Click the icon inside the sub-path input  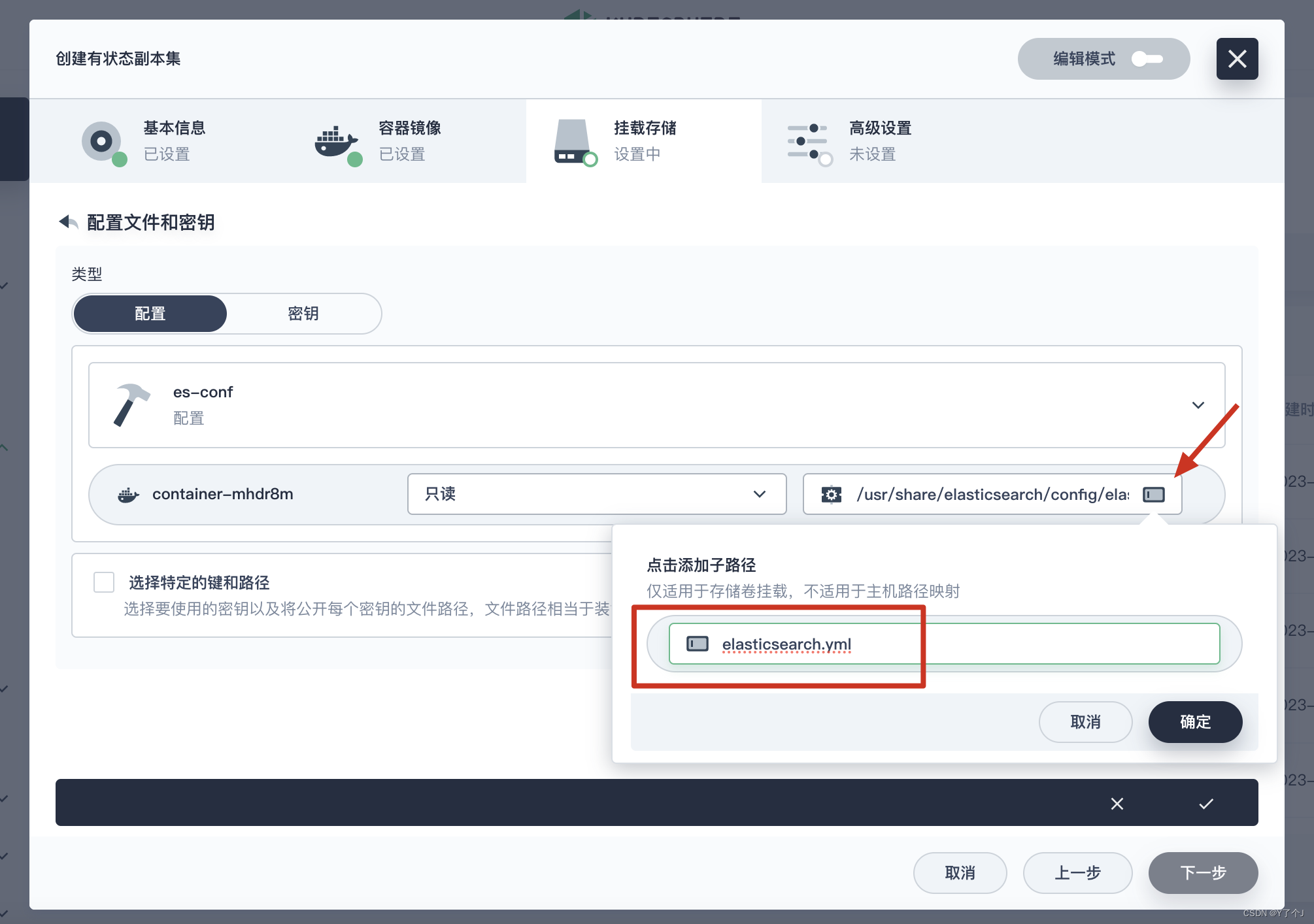pyautogui.click(x=698, y=644)
